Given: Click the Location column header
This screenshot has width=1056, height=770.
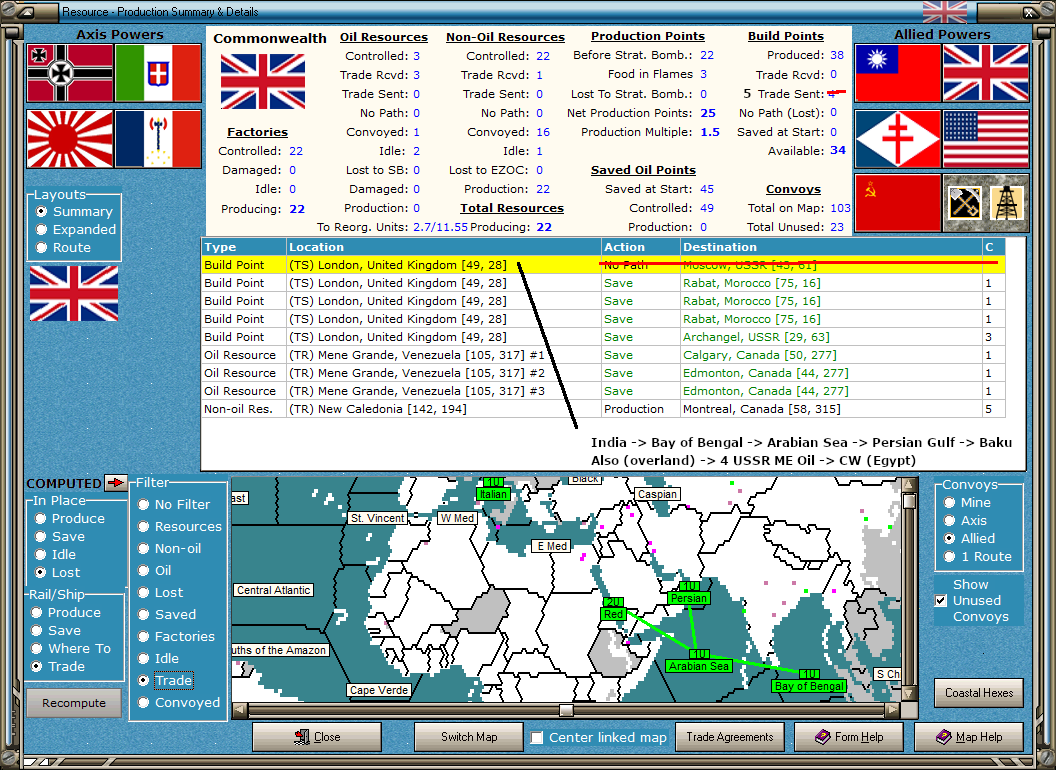Looking at the screenshot, I should [x=444, y=247].
